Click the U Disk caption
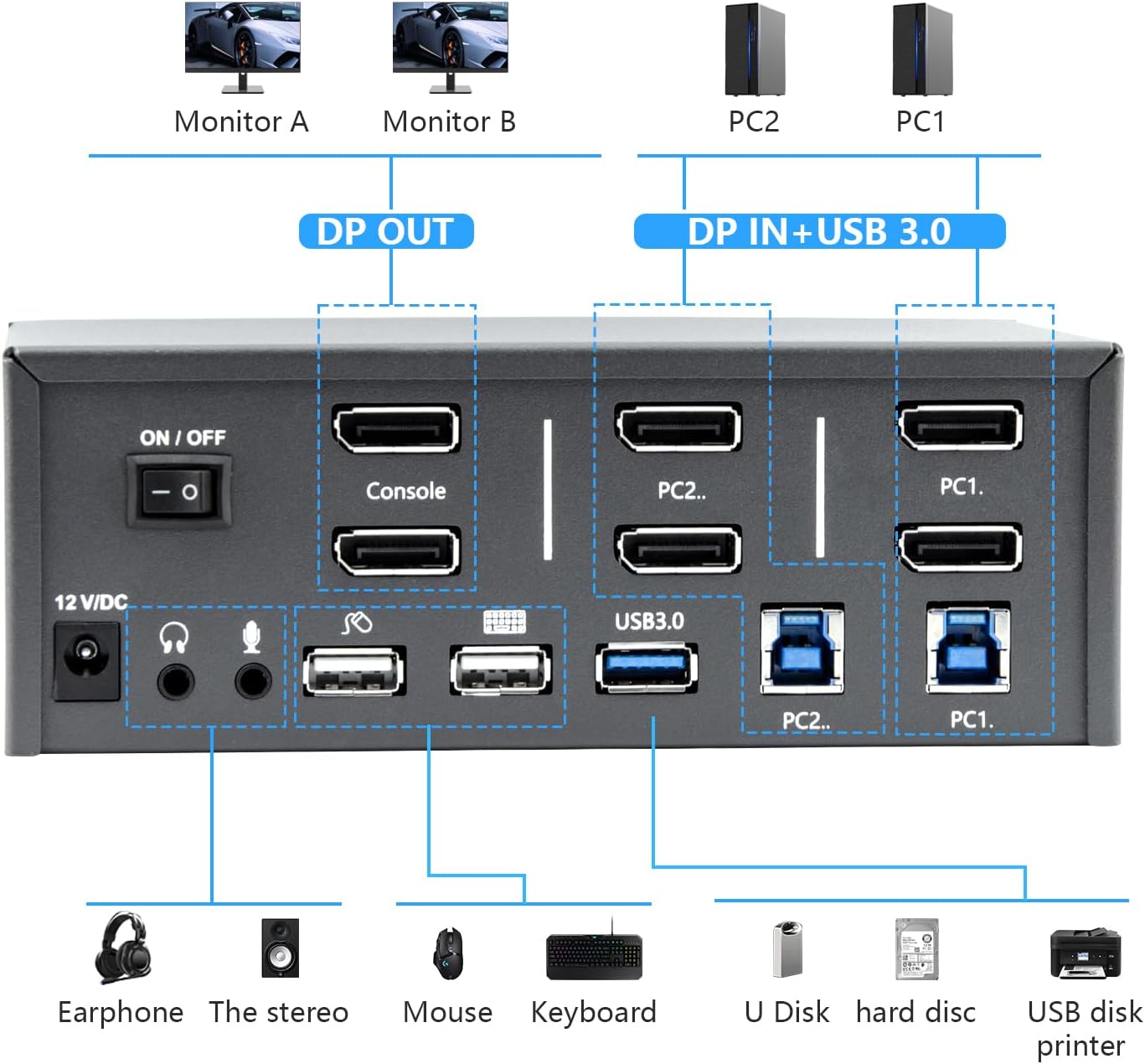Viewport: 1145px width, 1064px height. [x=787, y=1012]
